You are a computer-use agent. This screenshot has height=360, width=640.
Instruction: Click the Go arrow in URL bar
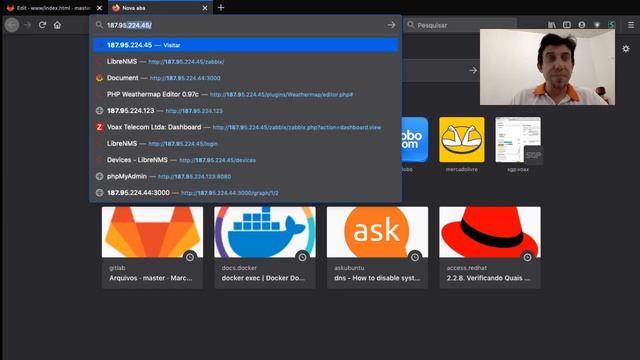coord(391,25)
